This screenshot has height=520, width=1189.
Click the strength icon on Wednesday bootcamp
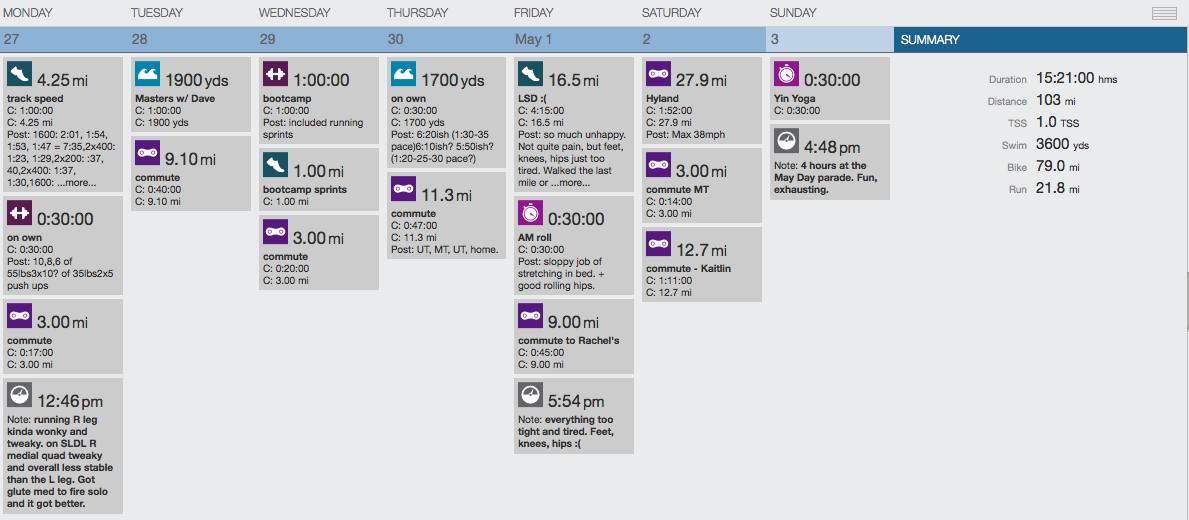click(275, 74)
